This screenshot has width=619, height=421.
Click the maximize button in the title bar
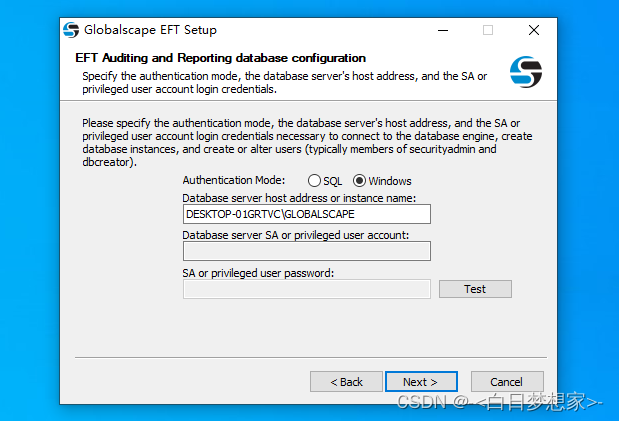488,30
